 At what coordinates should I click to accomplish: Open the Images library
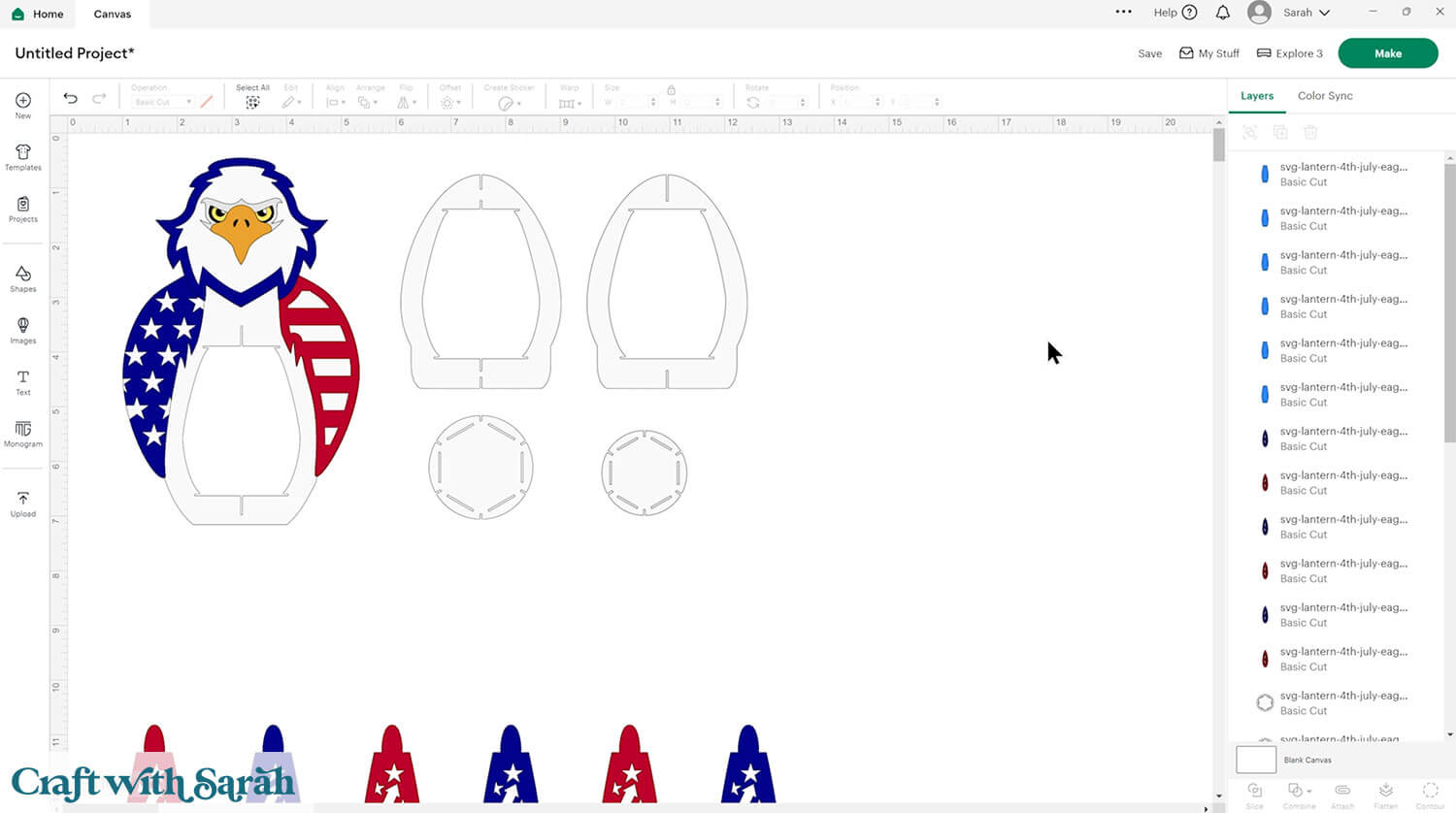(x=23, y=331)
